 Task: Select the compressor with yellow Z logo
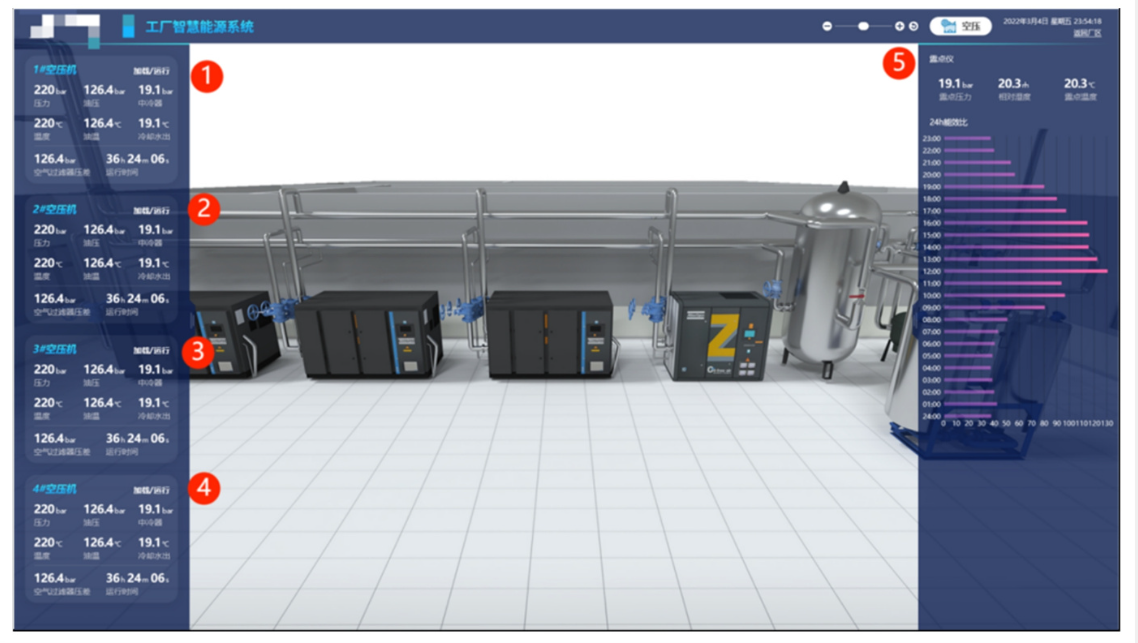click(x=721, y=336)
